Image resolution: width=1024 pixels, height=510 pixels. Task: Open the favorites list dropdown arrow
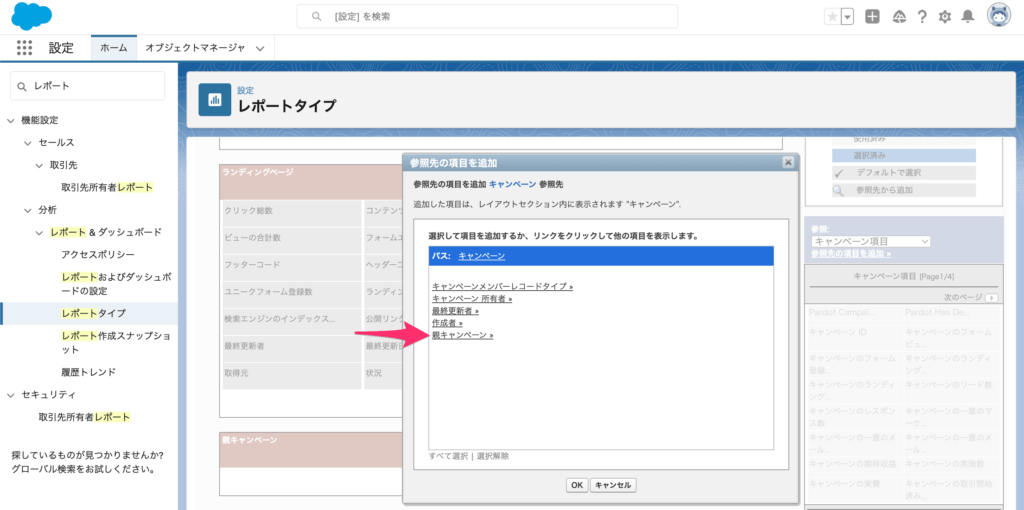tap(848, 17)
